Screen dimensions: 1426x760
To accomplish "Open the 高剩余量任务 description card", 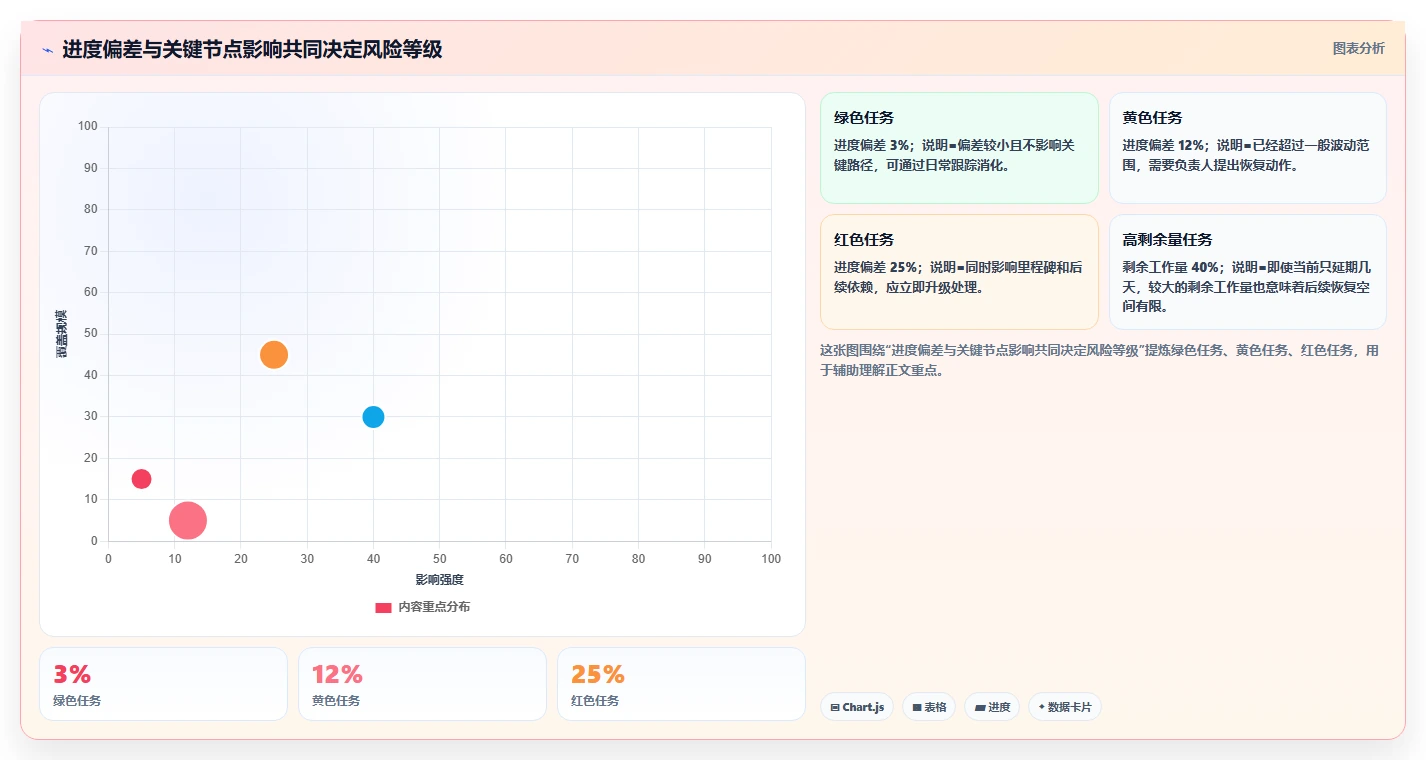I will click(x=1248, y=272).
